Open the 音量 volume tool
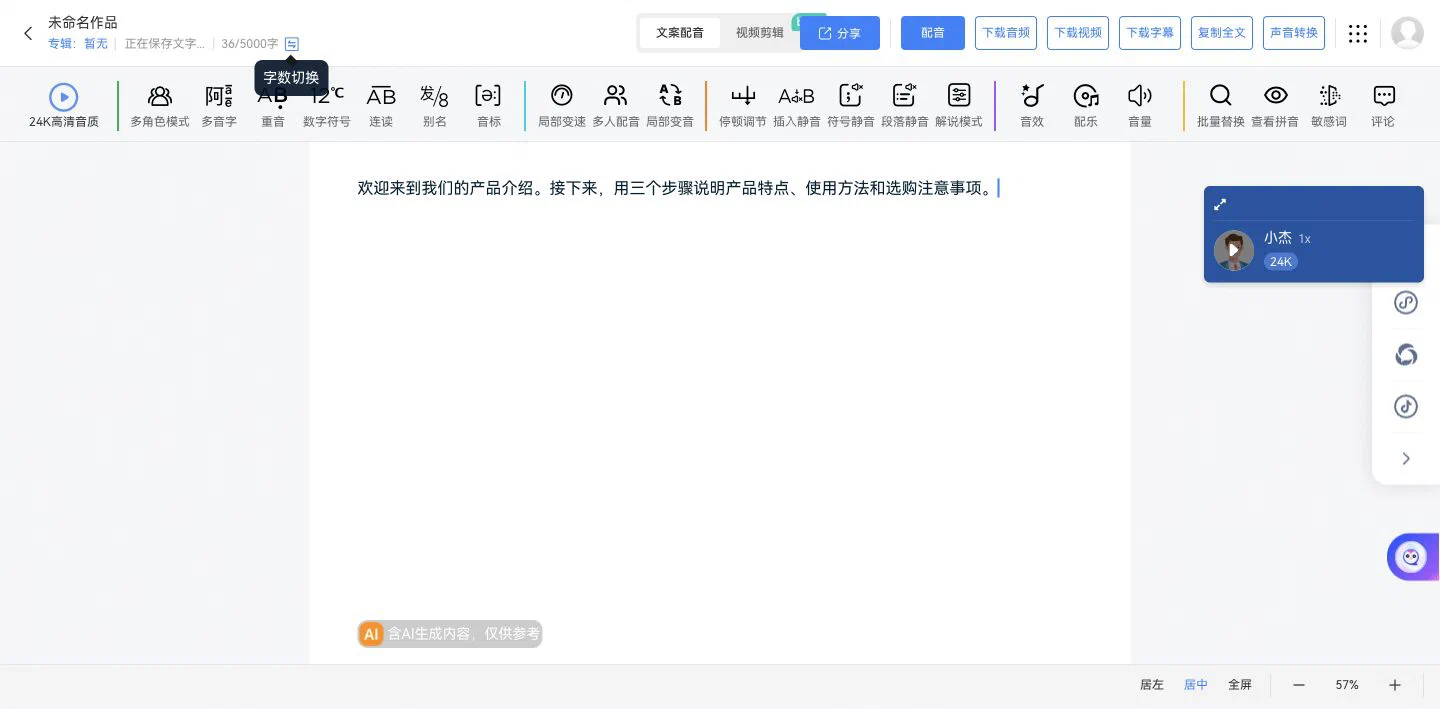Screen dimensions: 1440x709 point(1140,106)
